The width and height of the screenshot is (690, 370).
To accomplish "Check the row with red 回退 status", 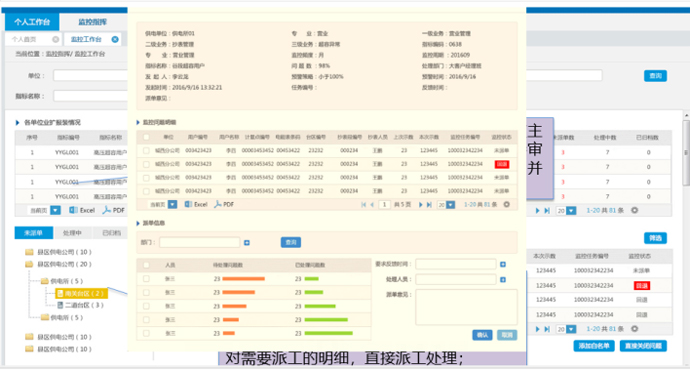I will coord(146,164).
